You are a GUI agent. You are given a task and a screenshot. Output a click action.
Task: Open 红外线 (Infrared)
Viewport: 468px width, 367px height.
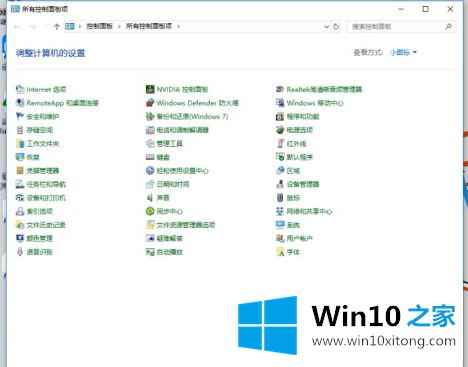291,144
